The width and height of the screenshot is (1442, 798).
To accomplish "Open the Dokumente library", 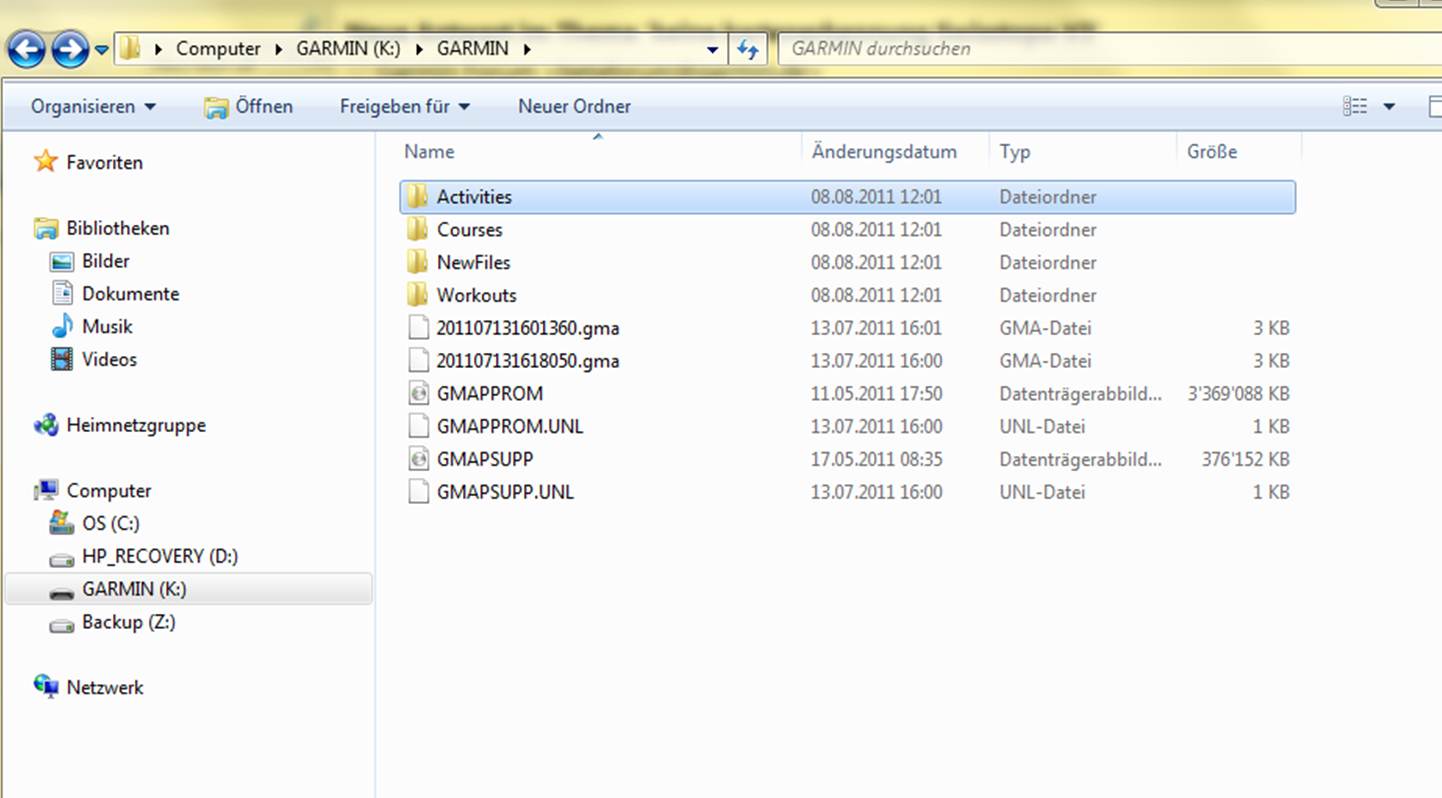I will tap(131, 294).
